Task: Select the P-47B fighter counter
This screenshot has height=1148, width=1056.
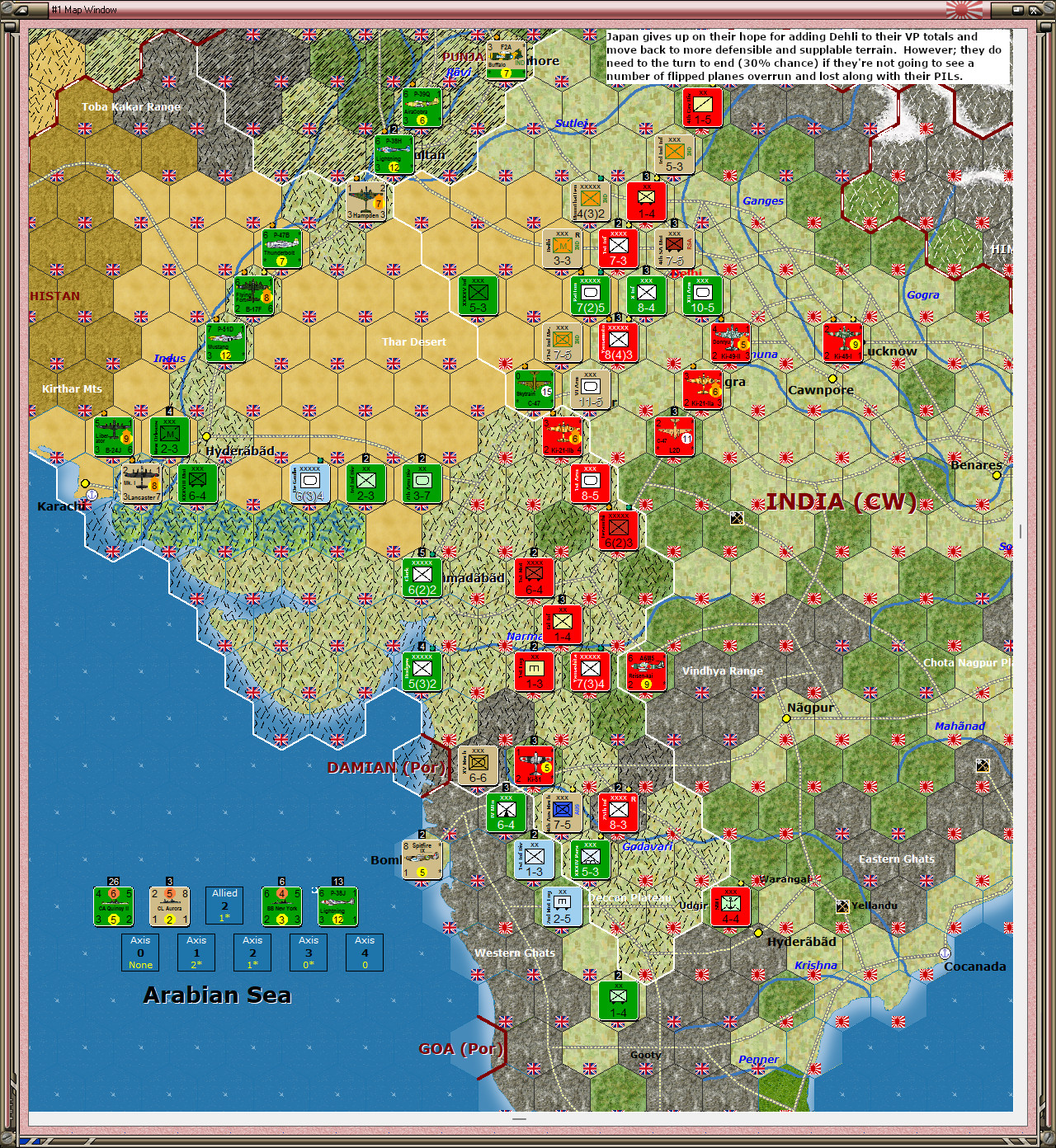Action: pos(282,249)
